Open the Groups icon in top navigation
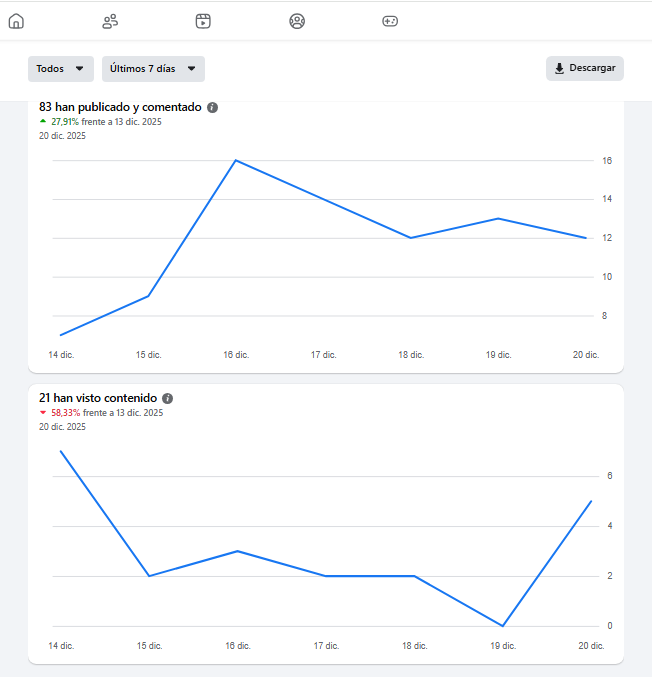652x677 pixels. click(297, 21)
